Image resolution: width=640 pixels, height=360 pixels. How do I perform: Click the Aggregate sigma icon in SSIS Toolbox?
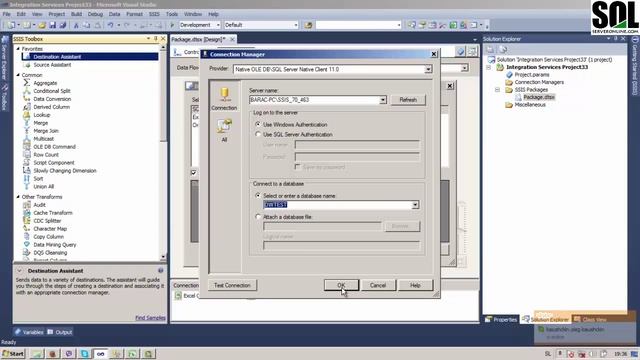pos(27,83)
